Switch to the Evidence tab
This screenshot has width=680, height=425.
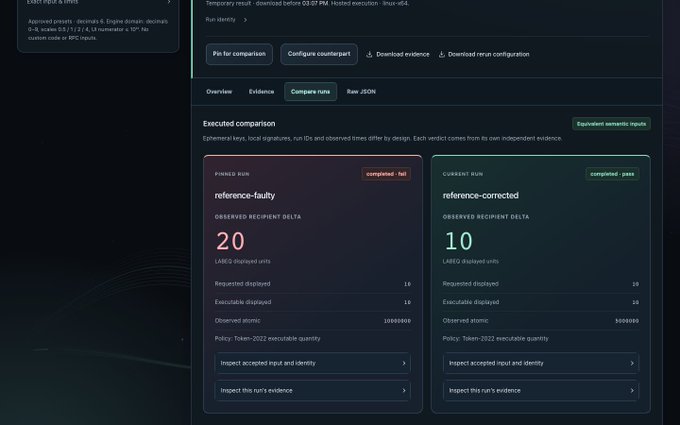click(x=261, y=92)
